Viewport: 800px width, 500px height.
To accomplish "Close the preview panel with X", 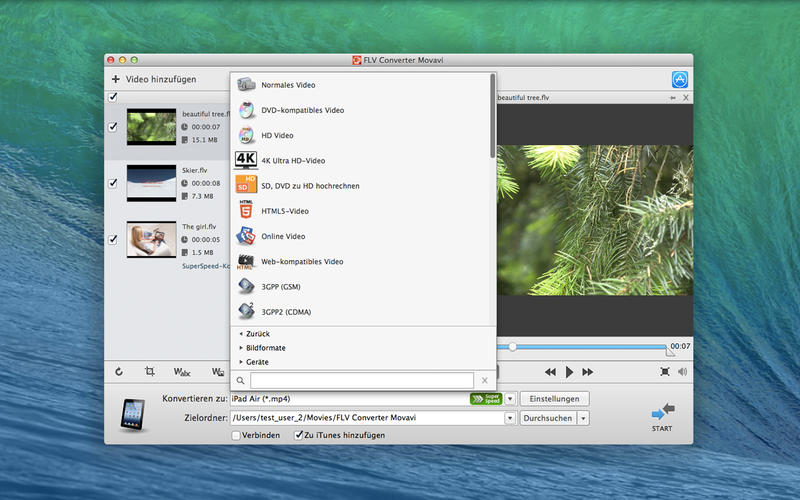I will [686, 97].
